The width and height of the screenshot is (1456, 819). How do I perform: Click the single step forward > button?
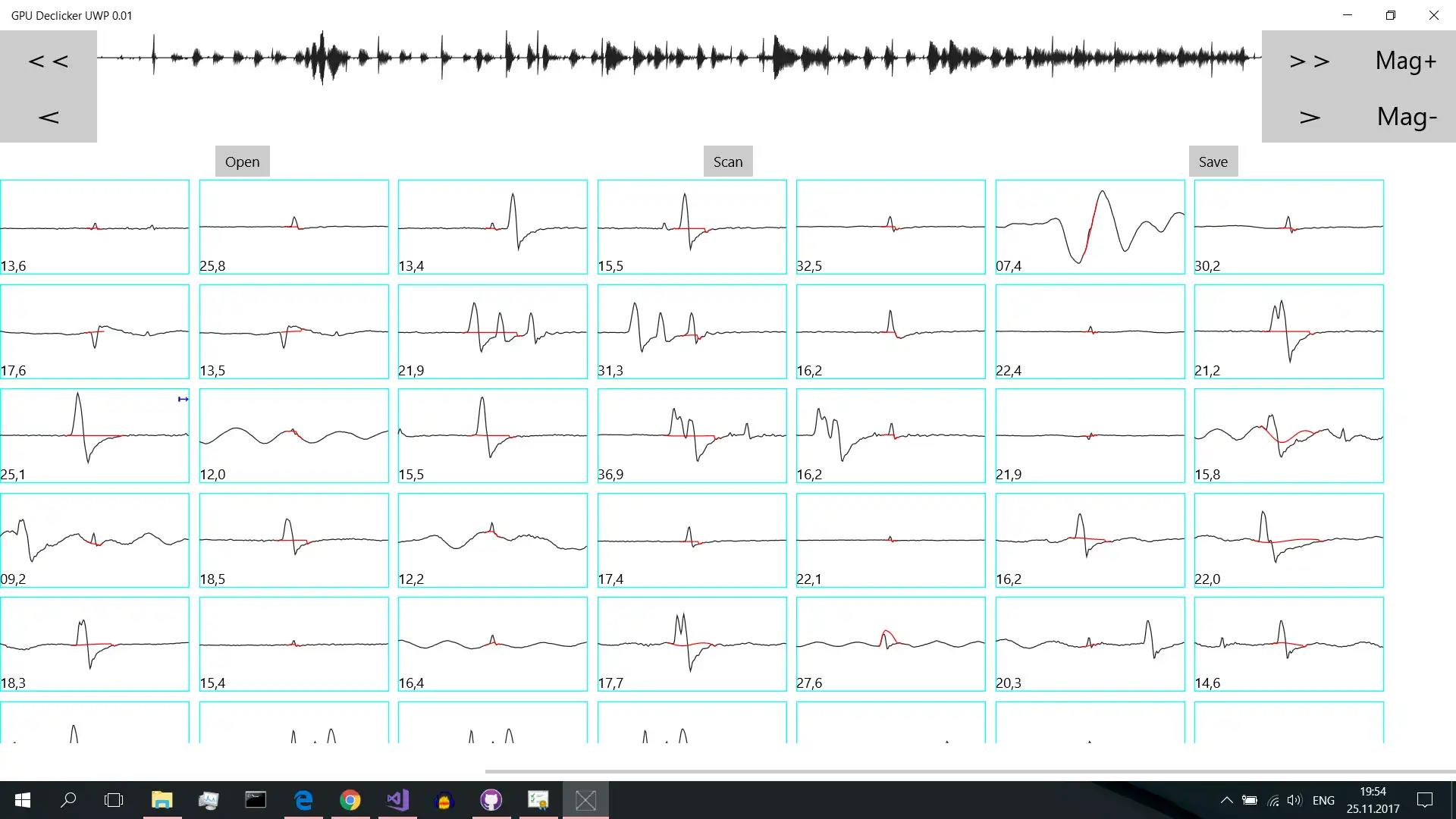click(x=1309, y=117)
